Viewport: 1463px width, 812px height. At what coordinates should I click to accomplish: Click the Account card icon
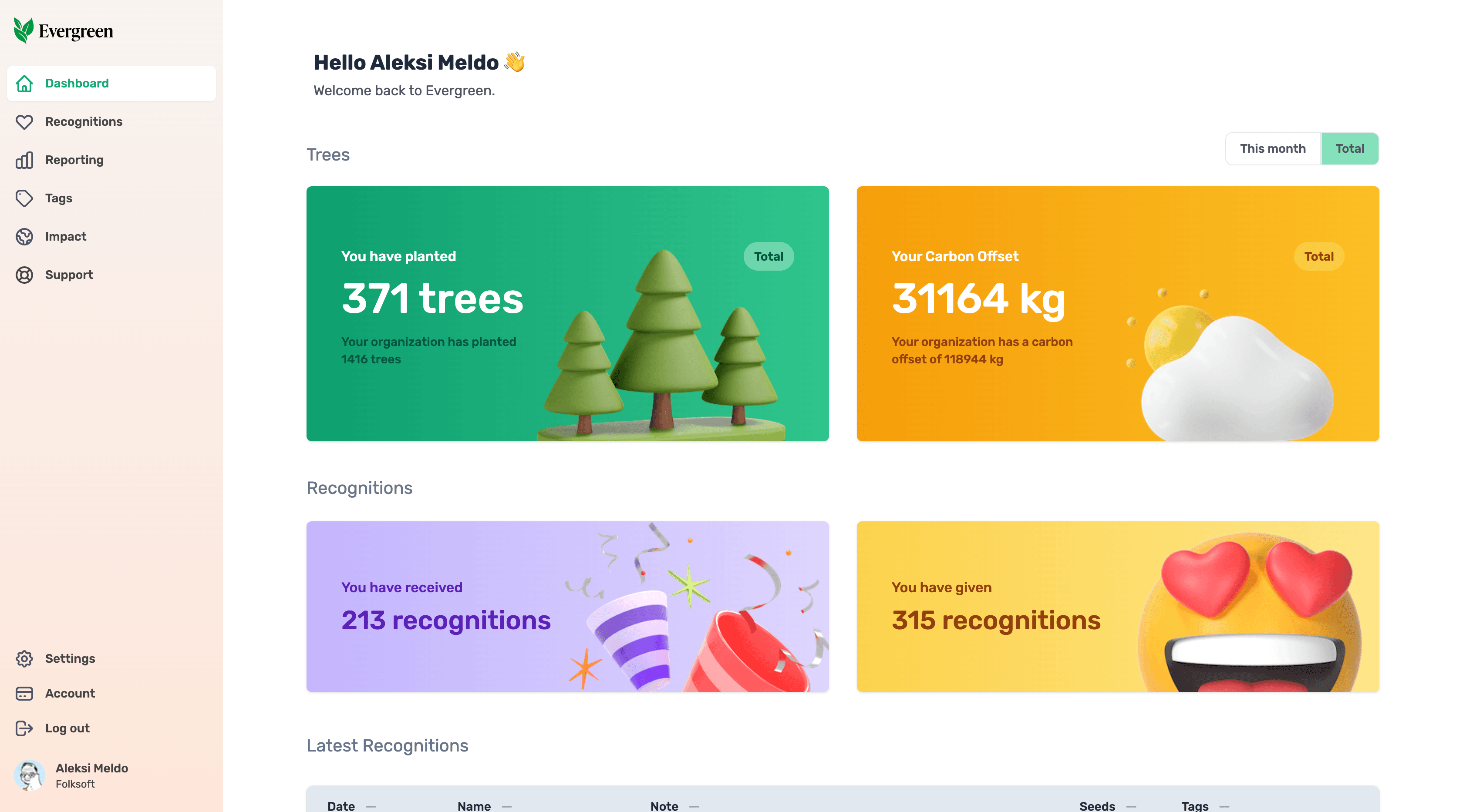click(24, 693)
